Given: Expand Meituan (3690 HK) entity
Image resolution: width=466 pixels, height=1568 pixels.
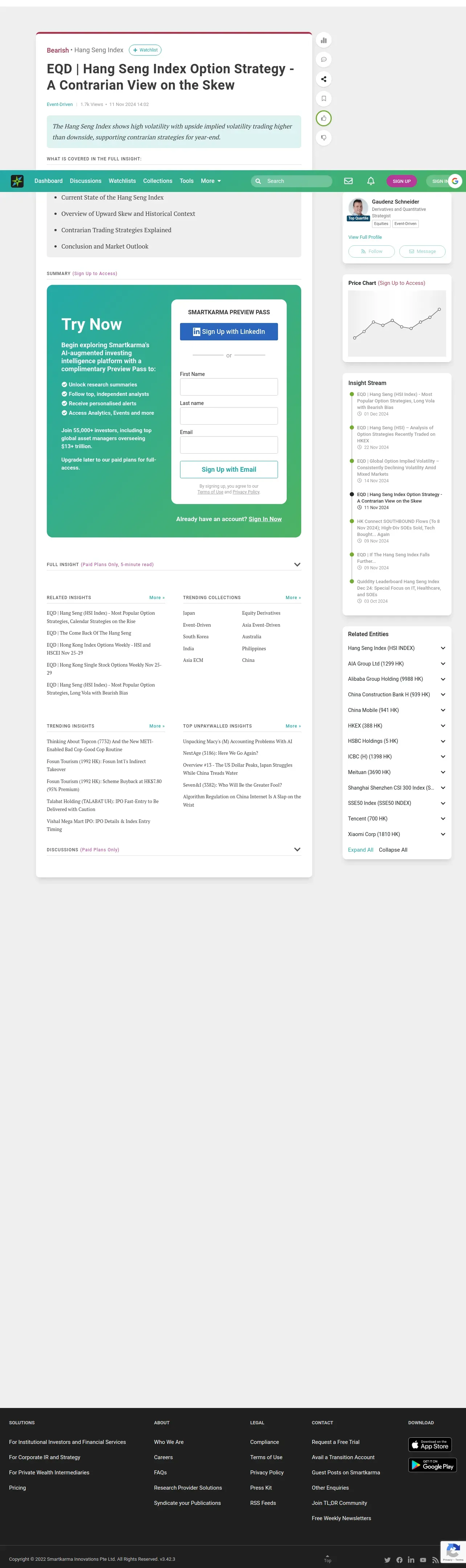Looking at the screenshot, I should click(443, 772).
